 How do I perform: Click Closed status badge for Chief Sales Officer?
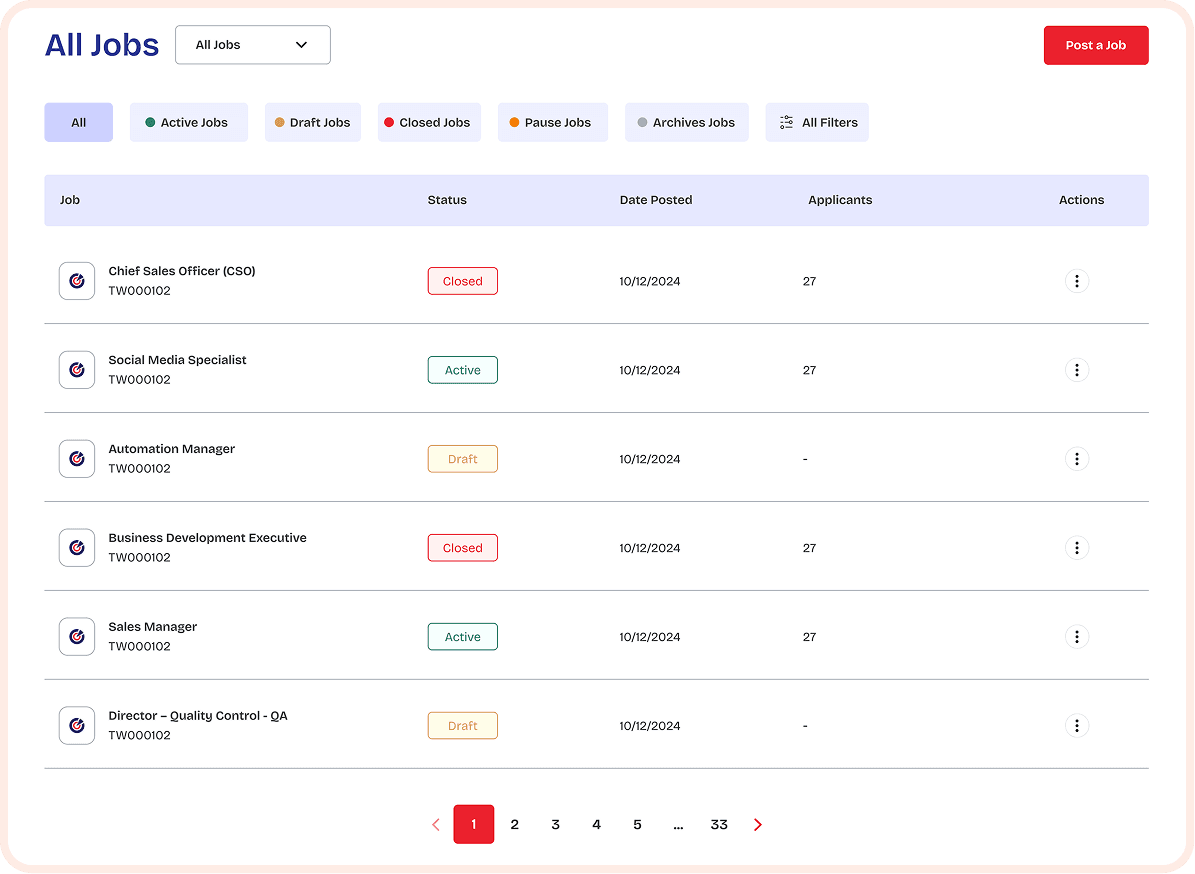(x=463, y=281)
